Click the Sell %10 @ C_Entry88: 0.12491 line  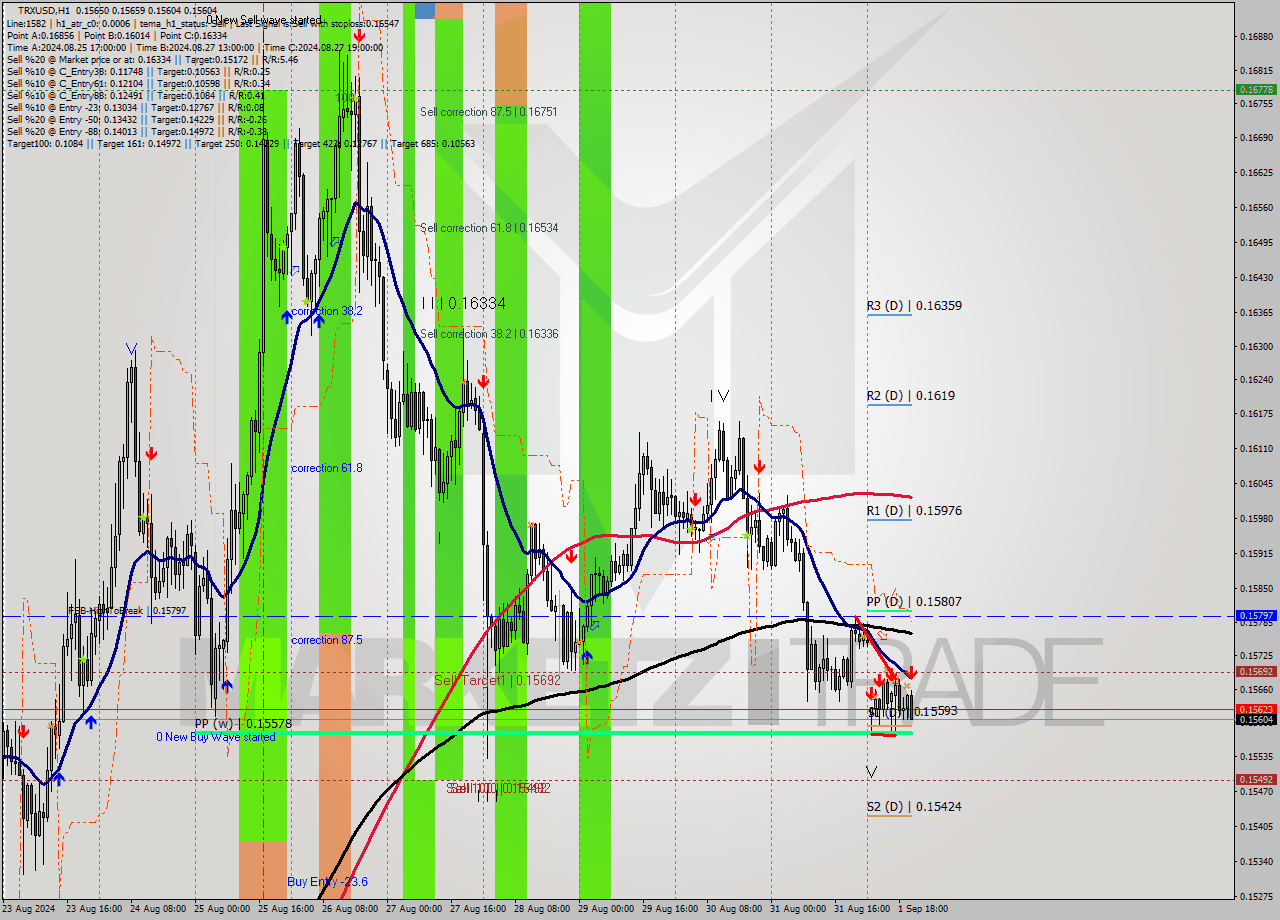[x=135, y=95]
